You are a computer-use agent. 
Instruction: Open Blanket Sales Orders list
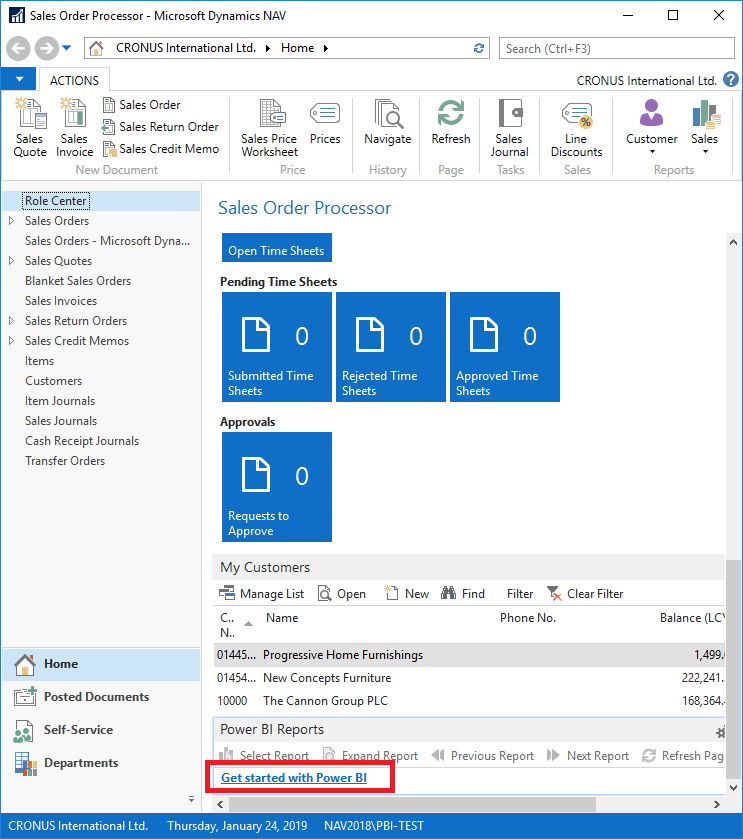pos(78,280)
